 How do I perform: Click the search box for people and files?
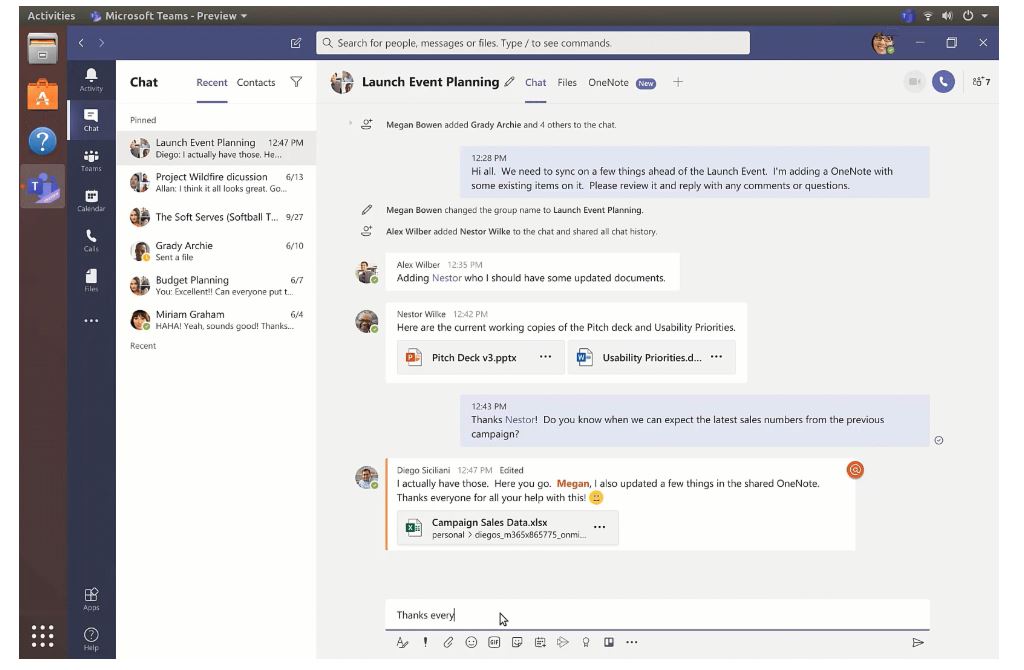(x=533, y=43)
